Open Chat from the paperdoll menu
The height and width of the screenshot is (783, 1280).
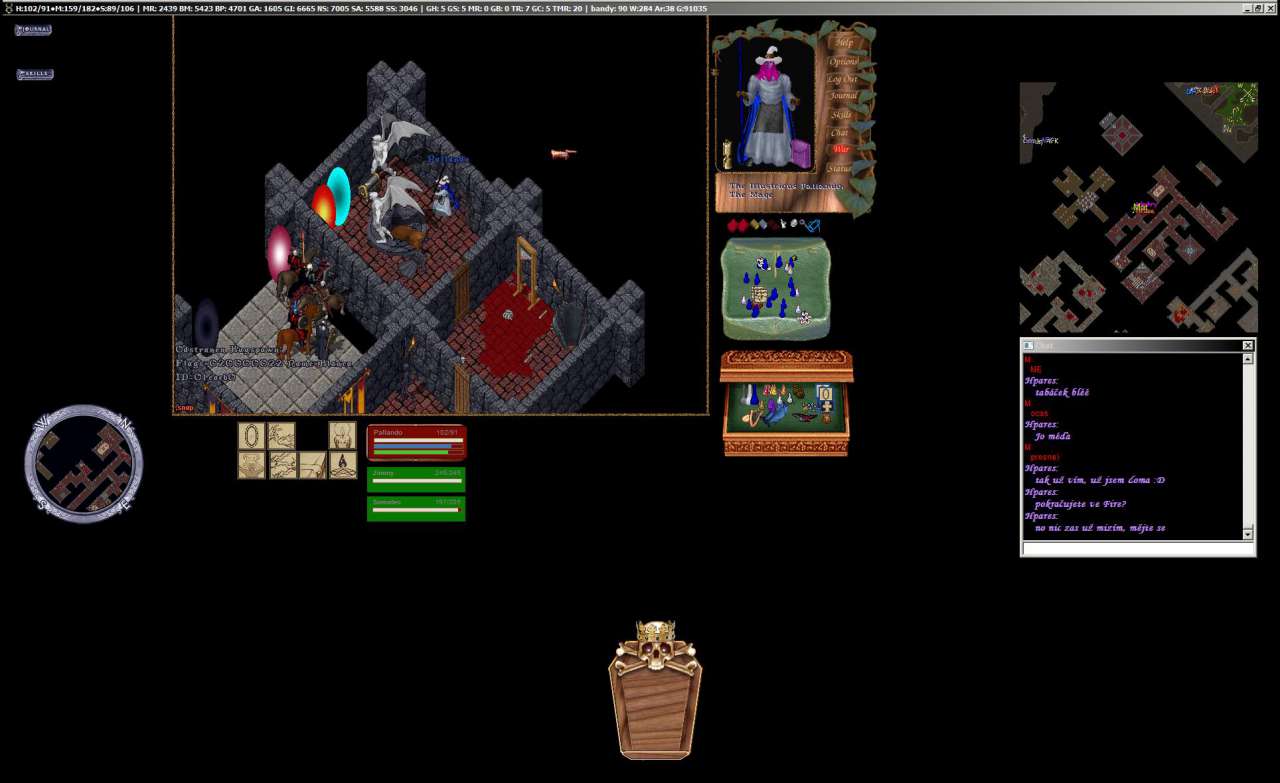click(x=840, y=133)
